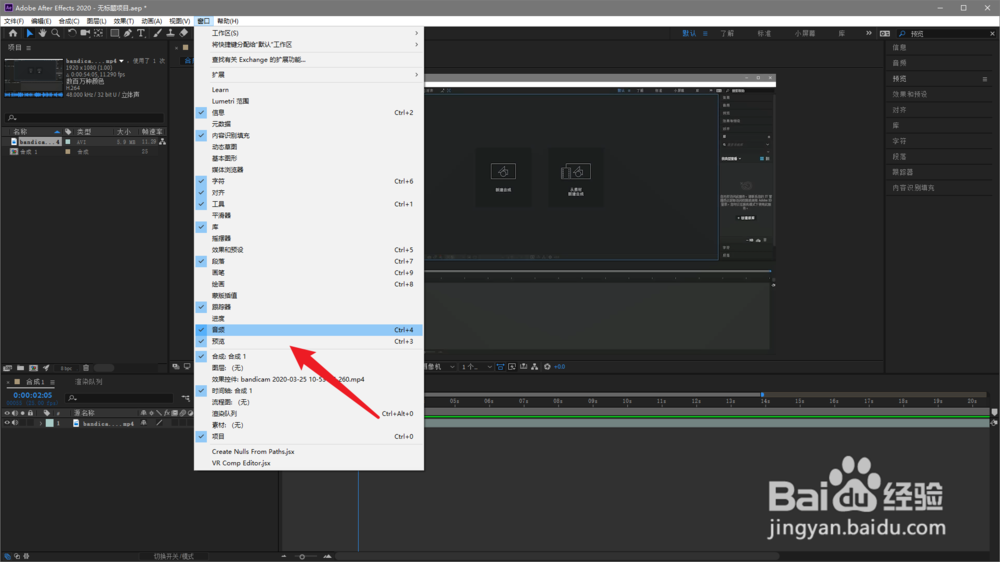Choose Create Nulls From Paths.jsx

(309, 452)
